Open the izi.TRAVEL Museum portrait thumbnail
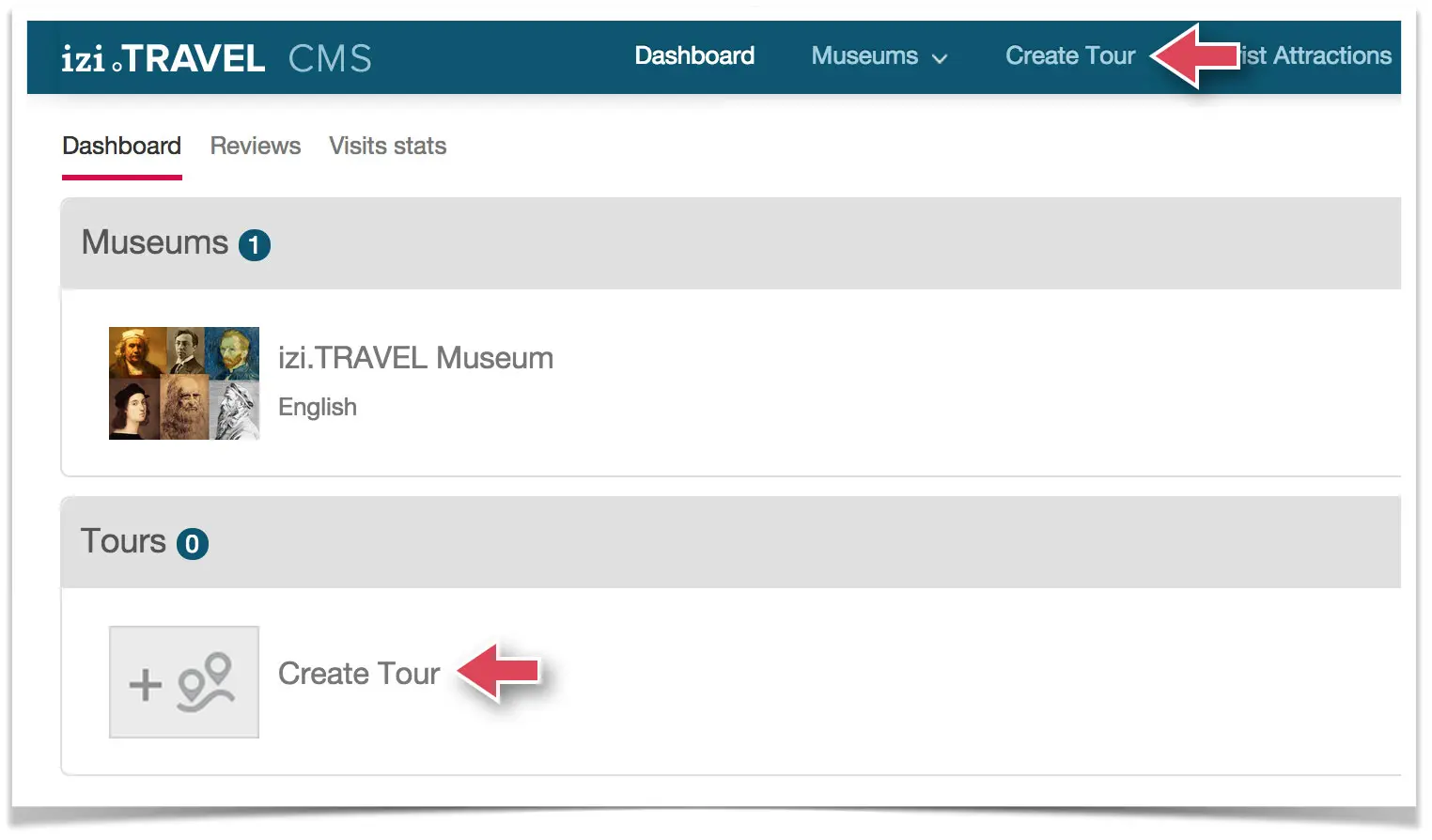The height and width of the screenshot is (840, 1432). [184, 383]
